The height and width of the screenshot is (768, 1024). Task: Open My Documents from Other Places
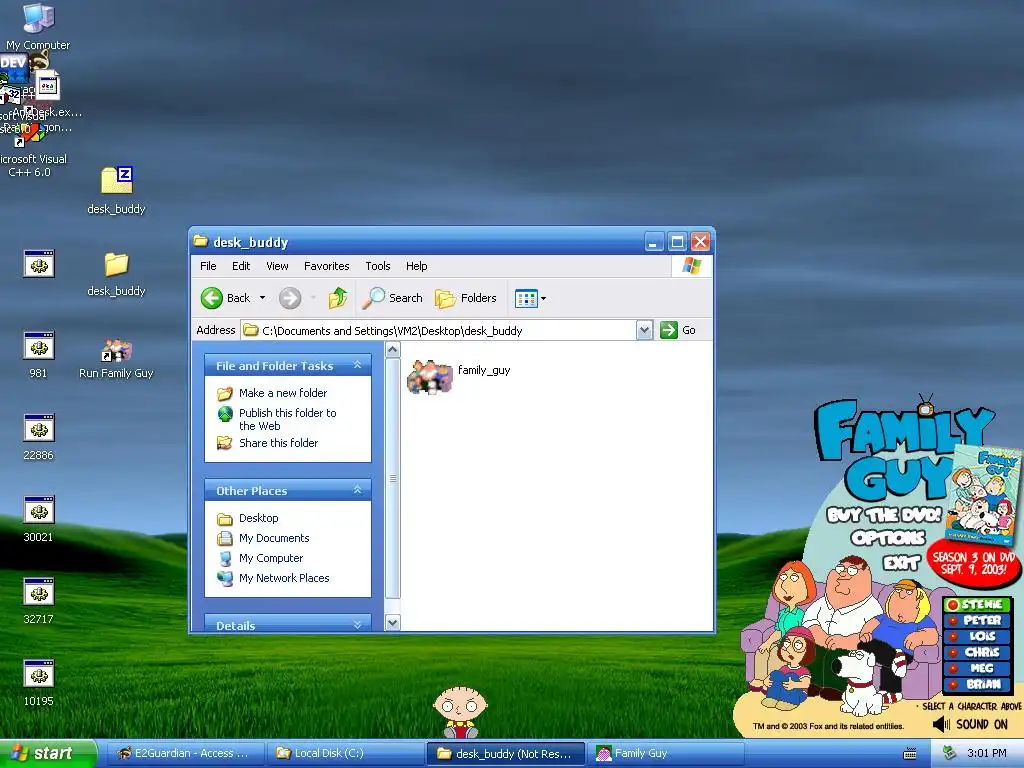[x=274, y=538]
